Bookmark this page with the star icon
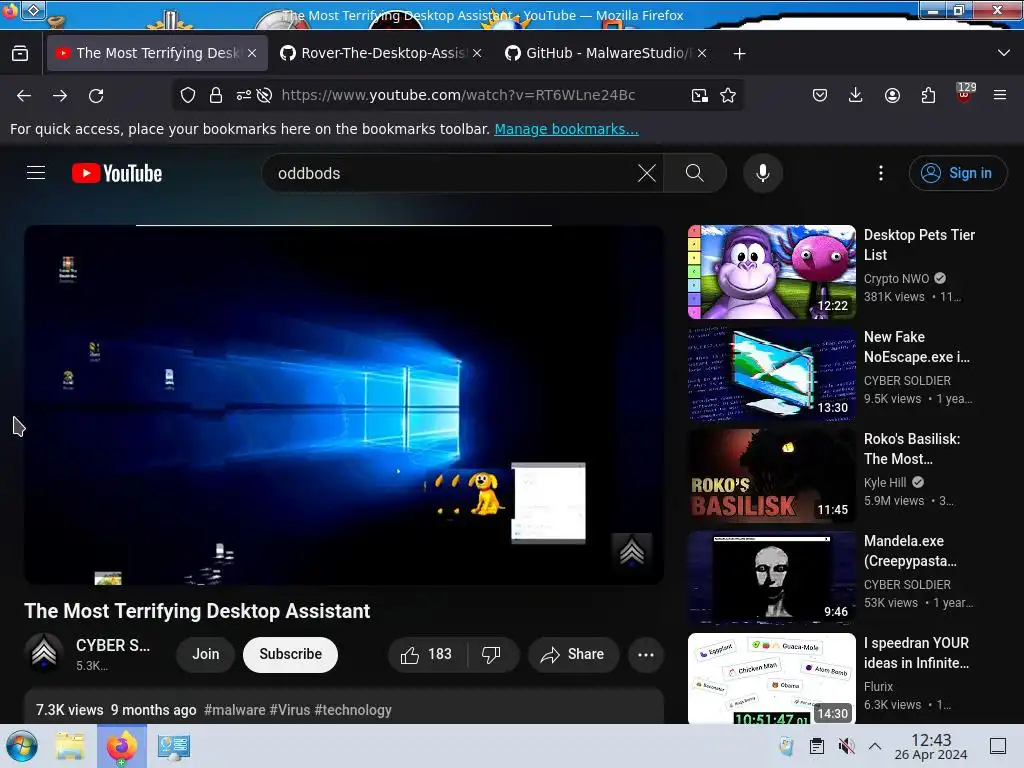 coord(728,95)
